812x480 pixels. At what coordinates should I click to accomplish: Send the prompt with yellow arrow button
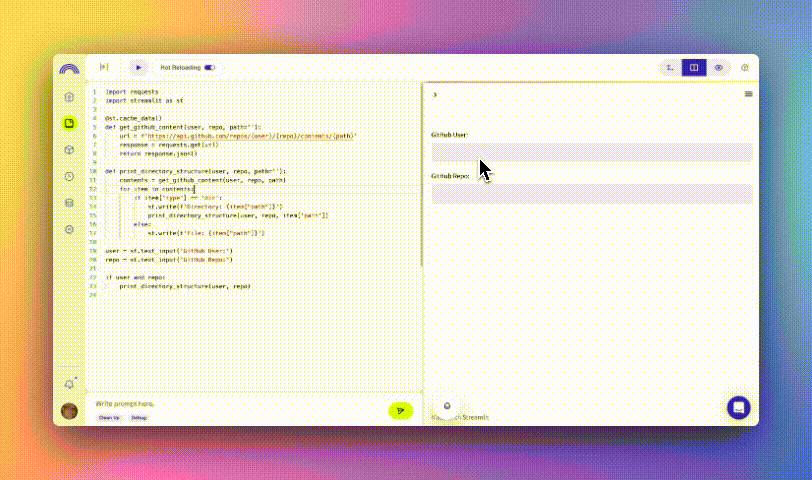[x=400, y=411]
